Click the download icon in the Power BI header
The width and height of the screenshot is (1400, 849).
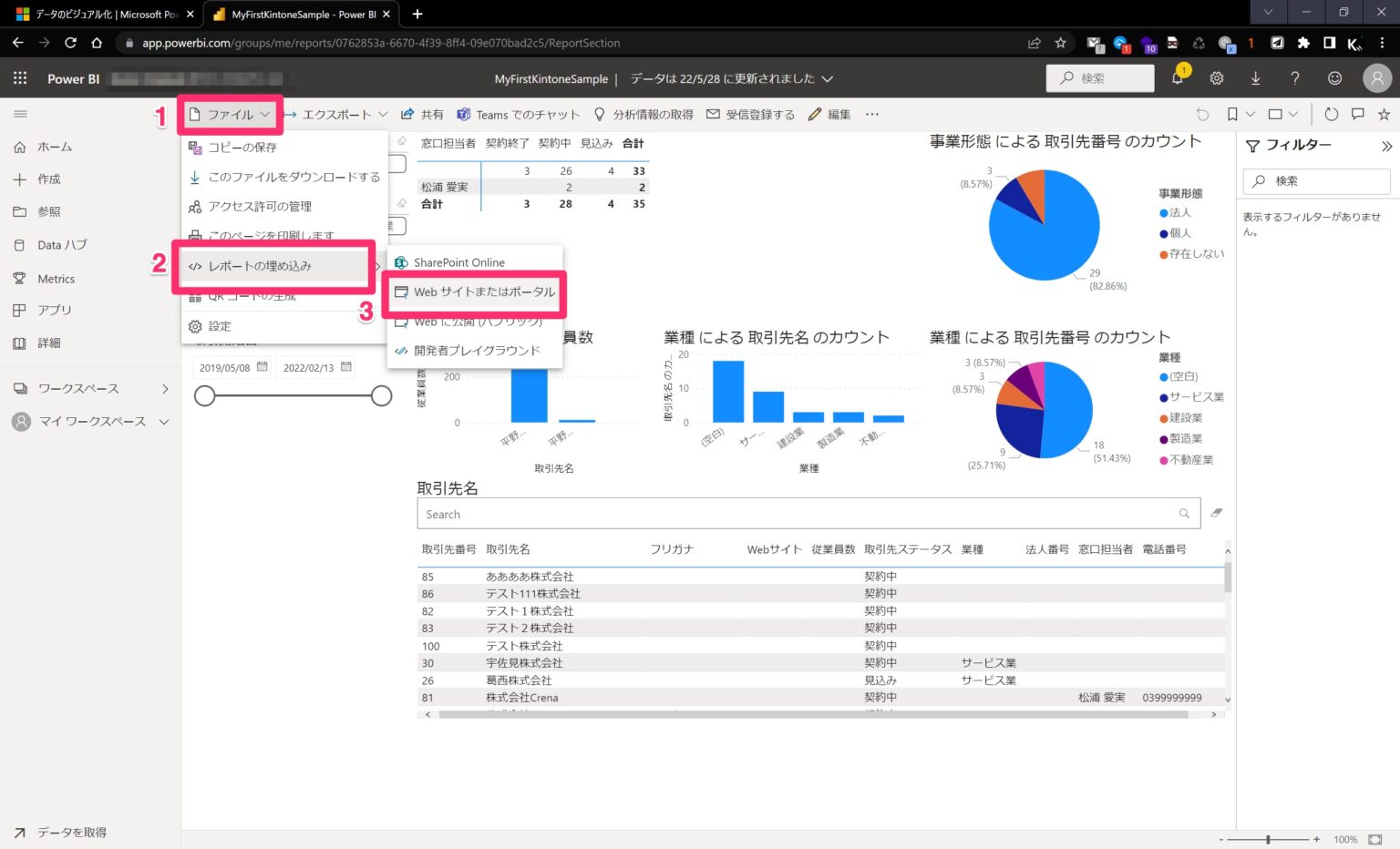[1255, 78]
